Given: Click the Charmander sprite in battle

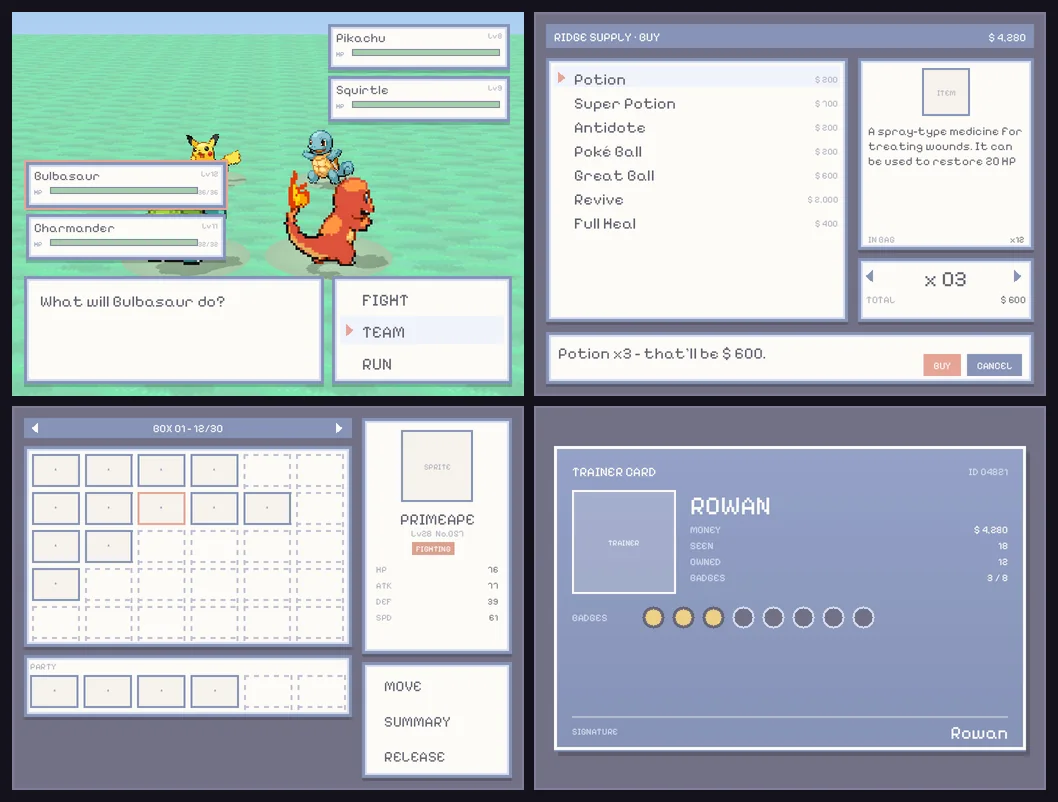Looking at the screenshot, I should [330, 219].
